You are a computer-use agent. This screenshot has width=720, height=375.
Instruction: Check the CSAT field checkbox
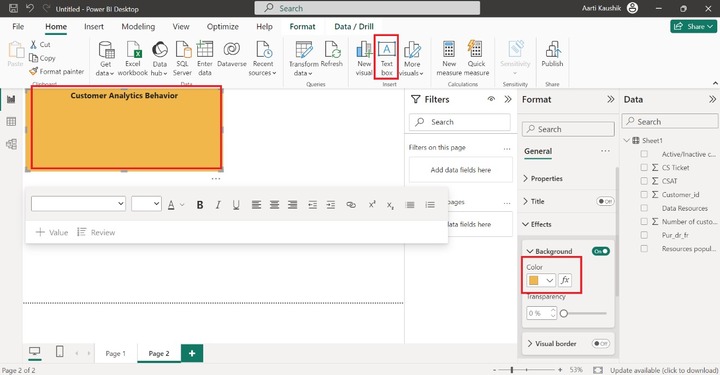[644, 181]
